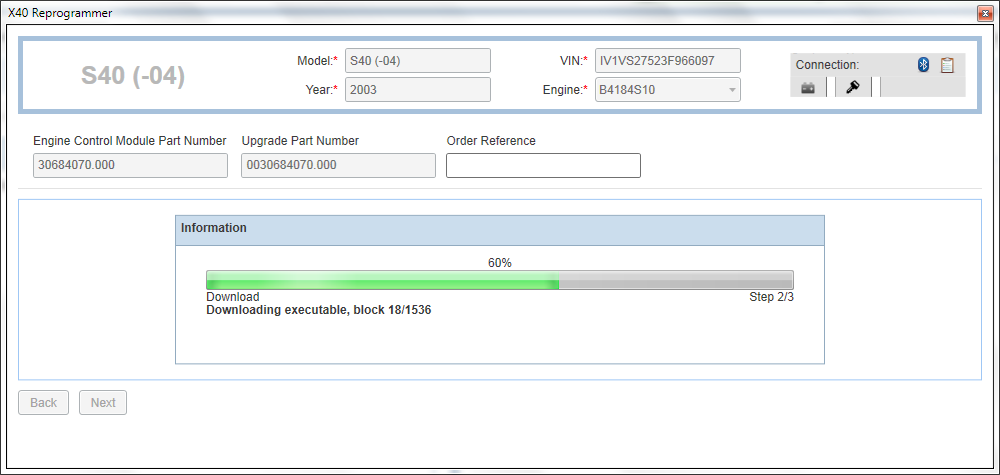Click the 'X40 Reprogrammer' window title

[60, 13]
